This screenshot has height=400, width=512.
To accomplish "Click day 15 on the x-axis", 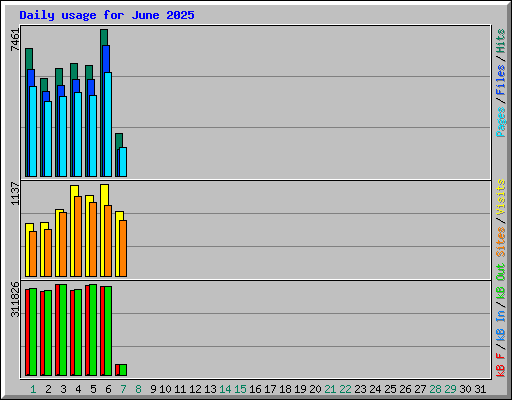I will 240,389.
